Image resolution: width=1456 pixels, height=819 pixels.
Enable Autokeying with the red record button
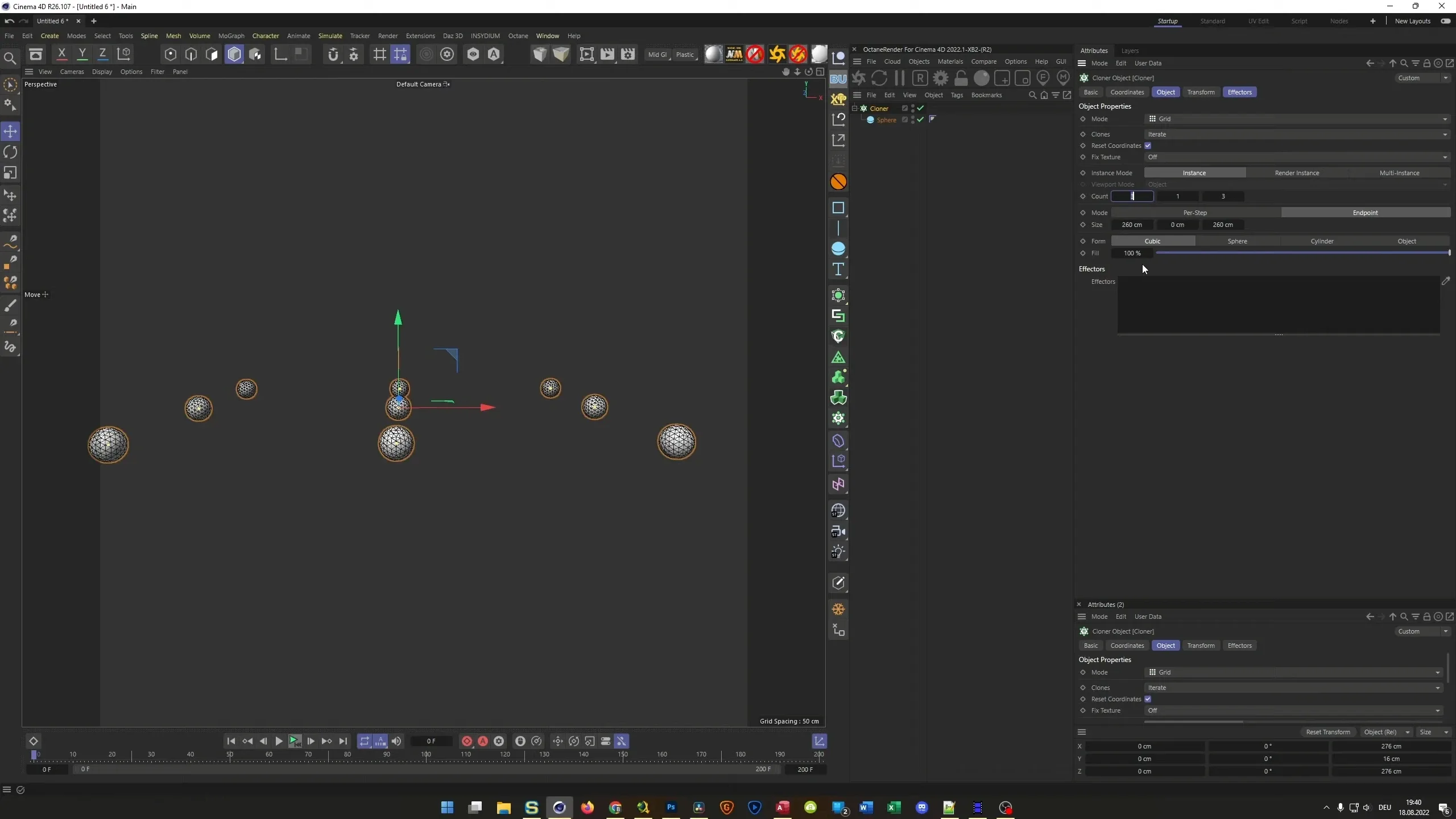click(x=483, y=741)
